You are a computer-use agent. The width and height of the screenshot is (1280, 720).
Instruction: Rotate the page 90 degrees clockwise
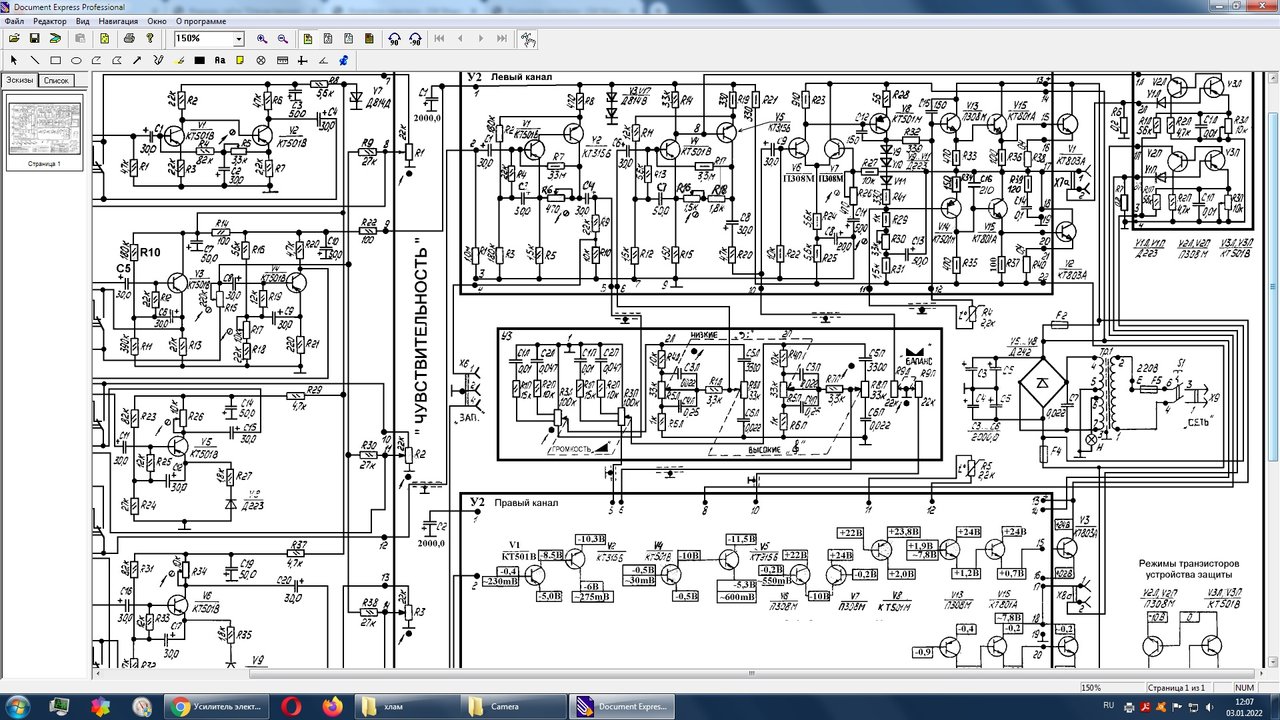[394, 39]
